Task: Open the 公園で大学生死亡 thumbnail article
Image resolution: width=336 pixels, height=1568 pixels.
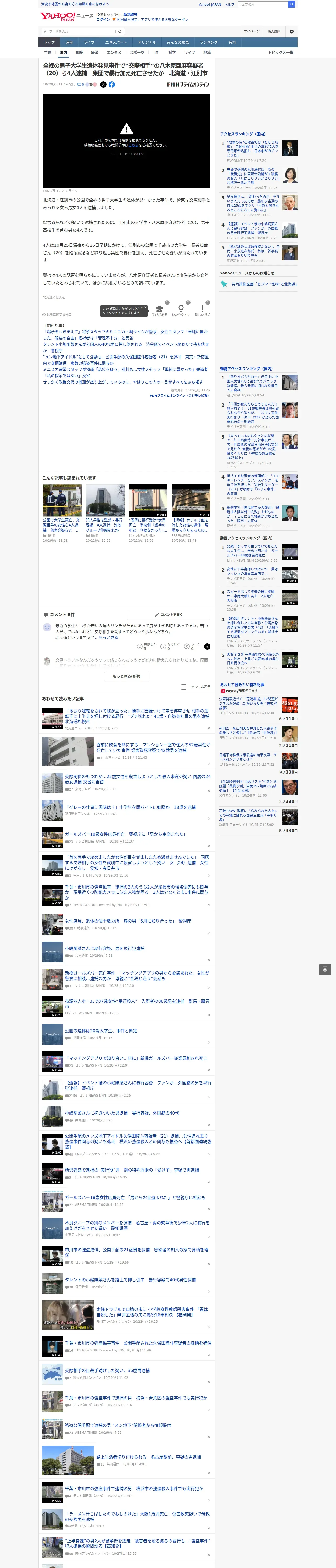Action: [x=62, y=501]
